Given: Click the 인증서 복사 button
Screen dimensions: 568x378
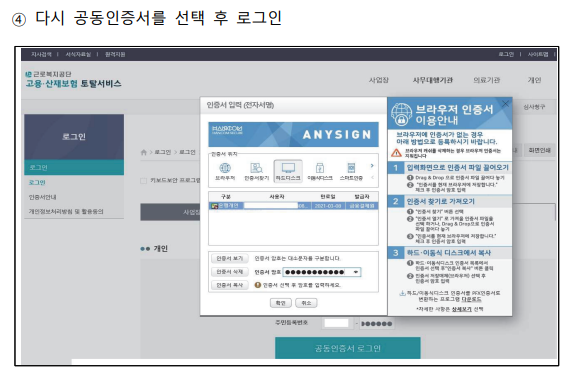Looking at the screenshot, I should (230, 285).
